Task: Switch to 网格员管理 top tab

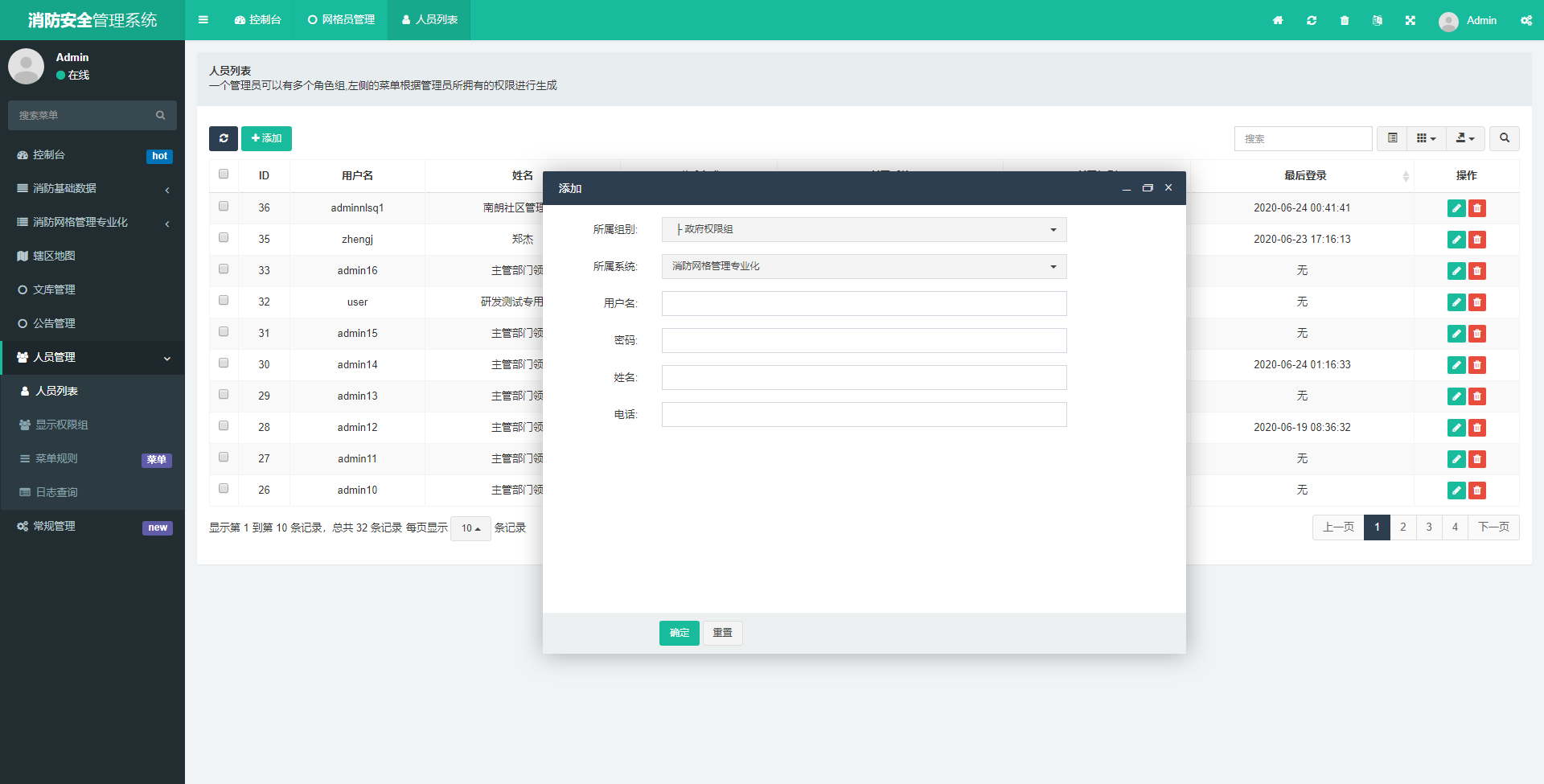Action: click(x=341, y=20)
